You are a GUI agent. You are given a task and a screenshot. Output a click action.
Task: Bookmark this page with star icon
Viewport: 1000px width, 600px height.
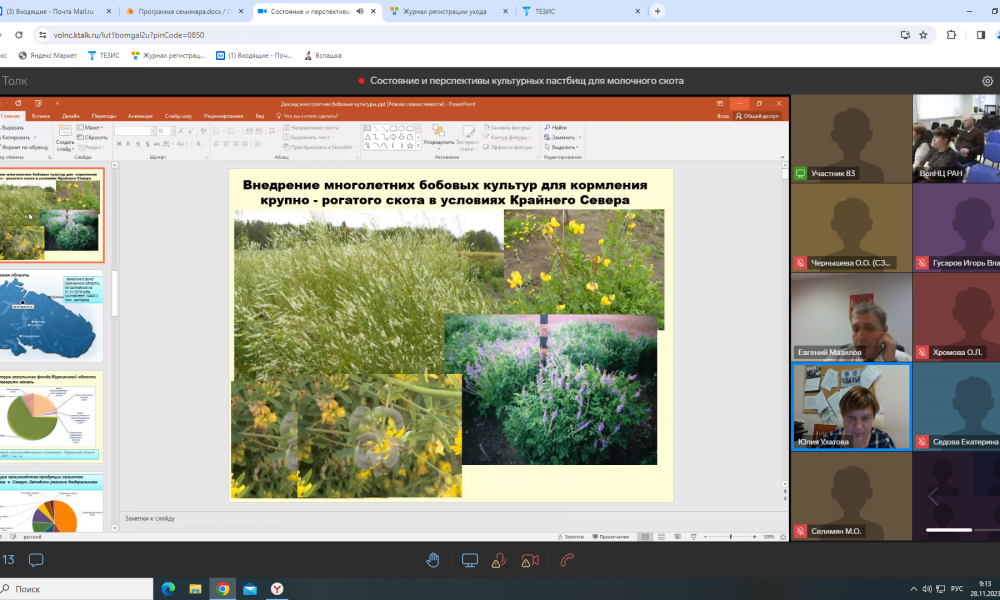[923, 34]
